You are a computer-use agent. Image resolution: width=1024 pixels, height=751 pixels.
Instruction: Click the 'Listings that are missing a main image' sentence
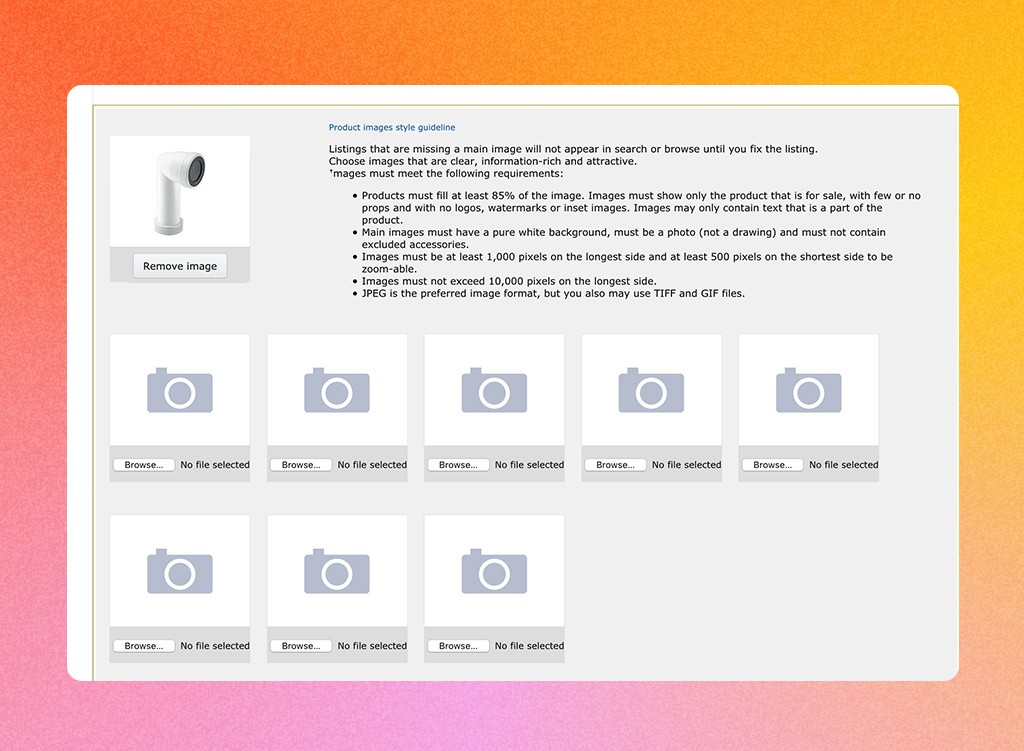point(573,149)
